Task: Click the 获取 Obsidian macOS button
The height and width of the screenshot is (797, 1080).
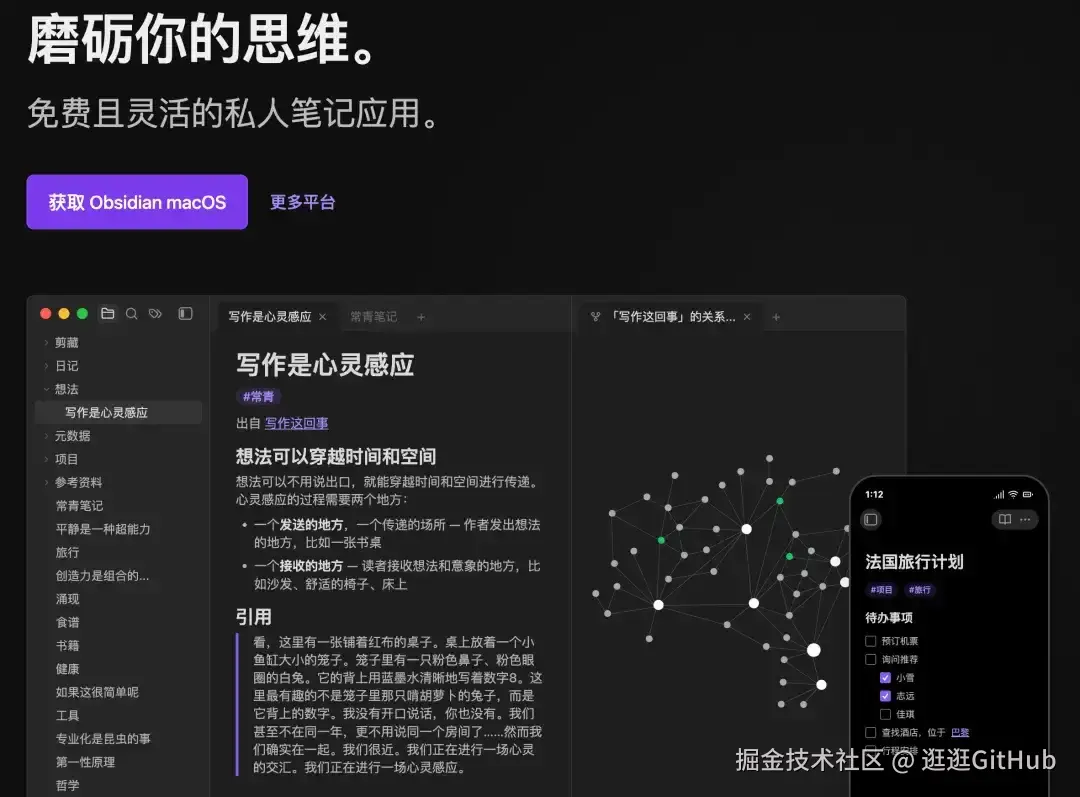Action: coord(137,202)
